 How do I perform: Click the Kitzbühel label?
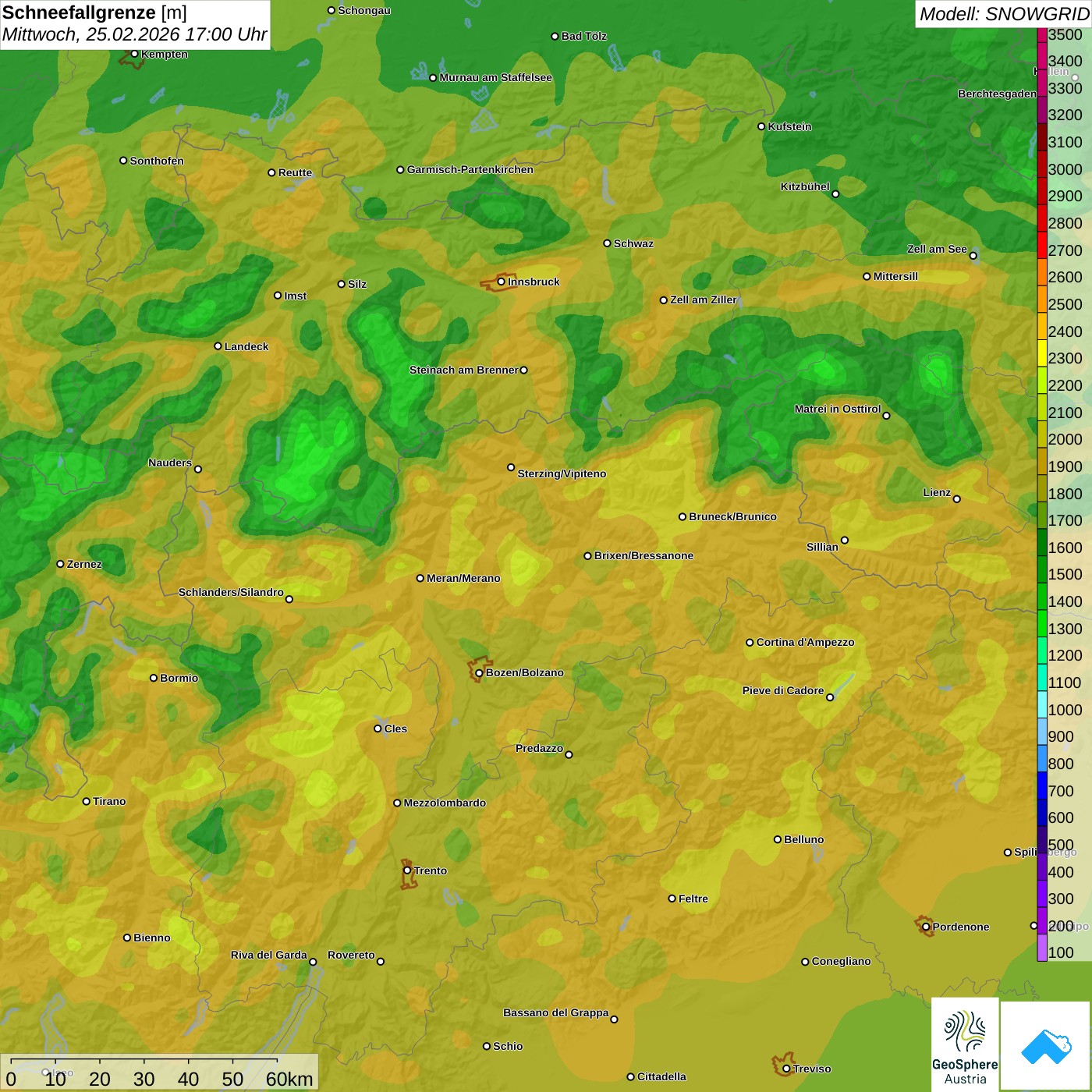[x=805, y=186]
